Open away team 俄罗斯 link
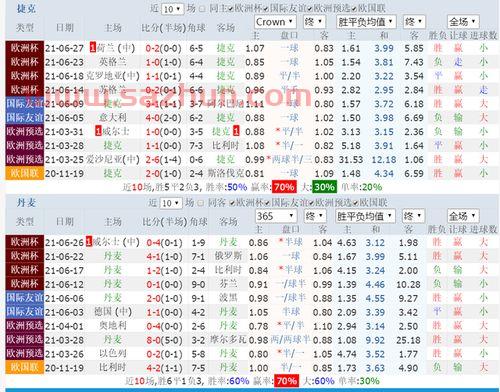500x392 pixels. click(x=228, y=256)
